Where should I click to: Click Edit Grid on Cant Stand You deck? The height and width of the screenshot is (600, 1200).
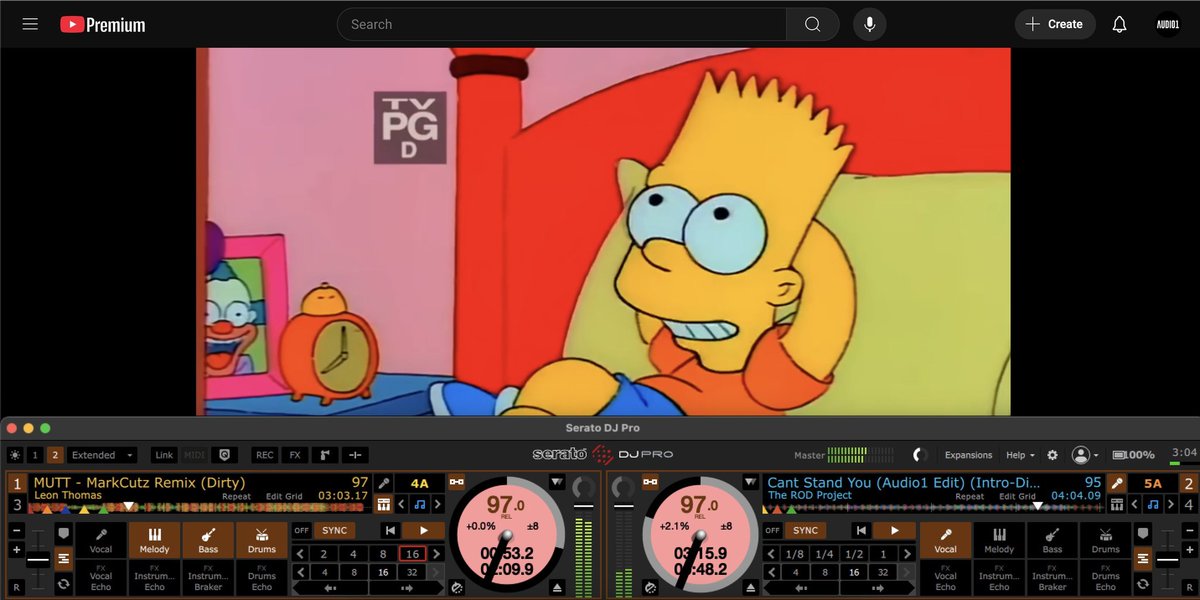[1018, 496]
